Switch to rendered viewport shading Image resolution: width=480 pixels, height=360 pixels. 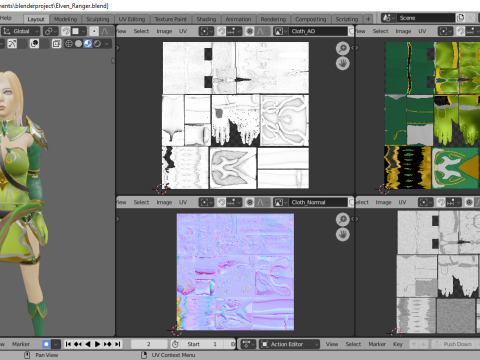pyautogui.click(x=97, y=44)
